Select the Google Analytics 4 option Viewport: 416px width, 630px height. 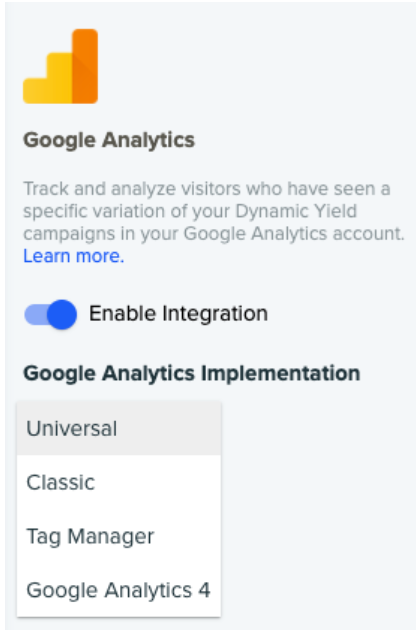click(119, 590)
